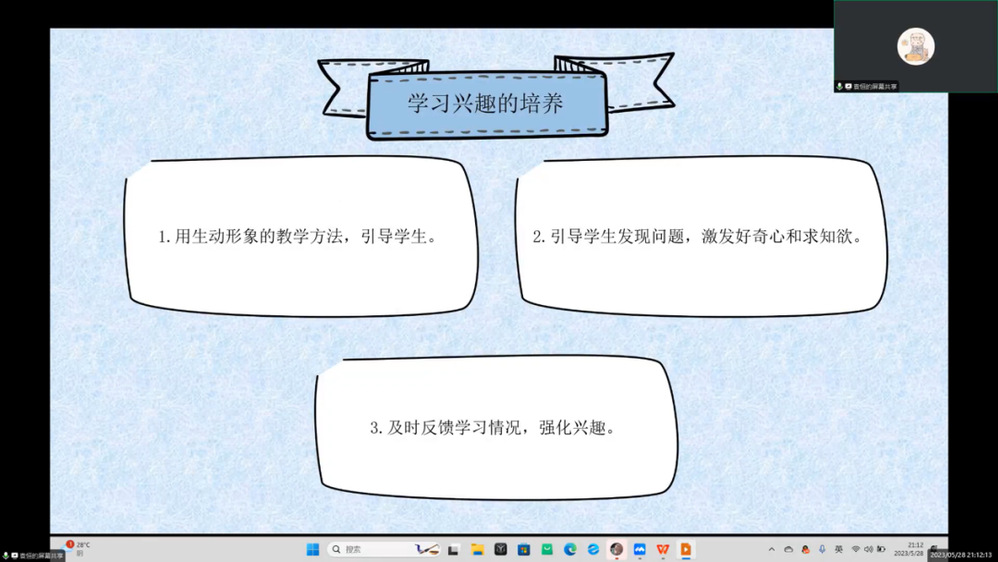
Task: Open File Explorer from the taskbar
Action: click(x=477, y=549)
